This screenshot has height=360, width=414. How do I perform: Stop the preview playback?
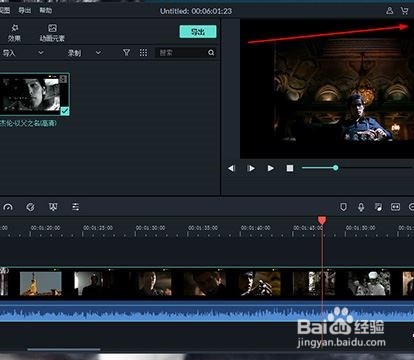pyautogui.click(x=290, y=168)
